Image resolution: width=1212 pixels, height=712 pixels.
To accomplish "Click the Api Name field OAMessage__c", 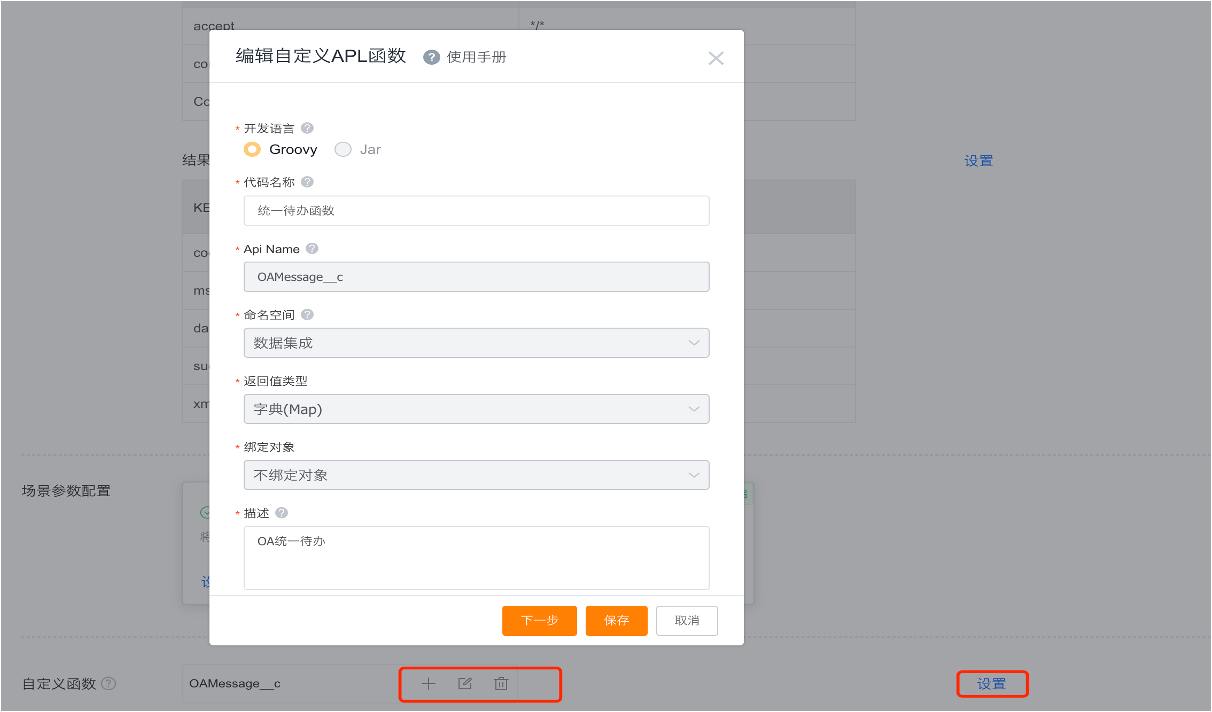I will coord(477,277).
